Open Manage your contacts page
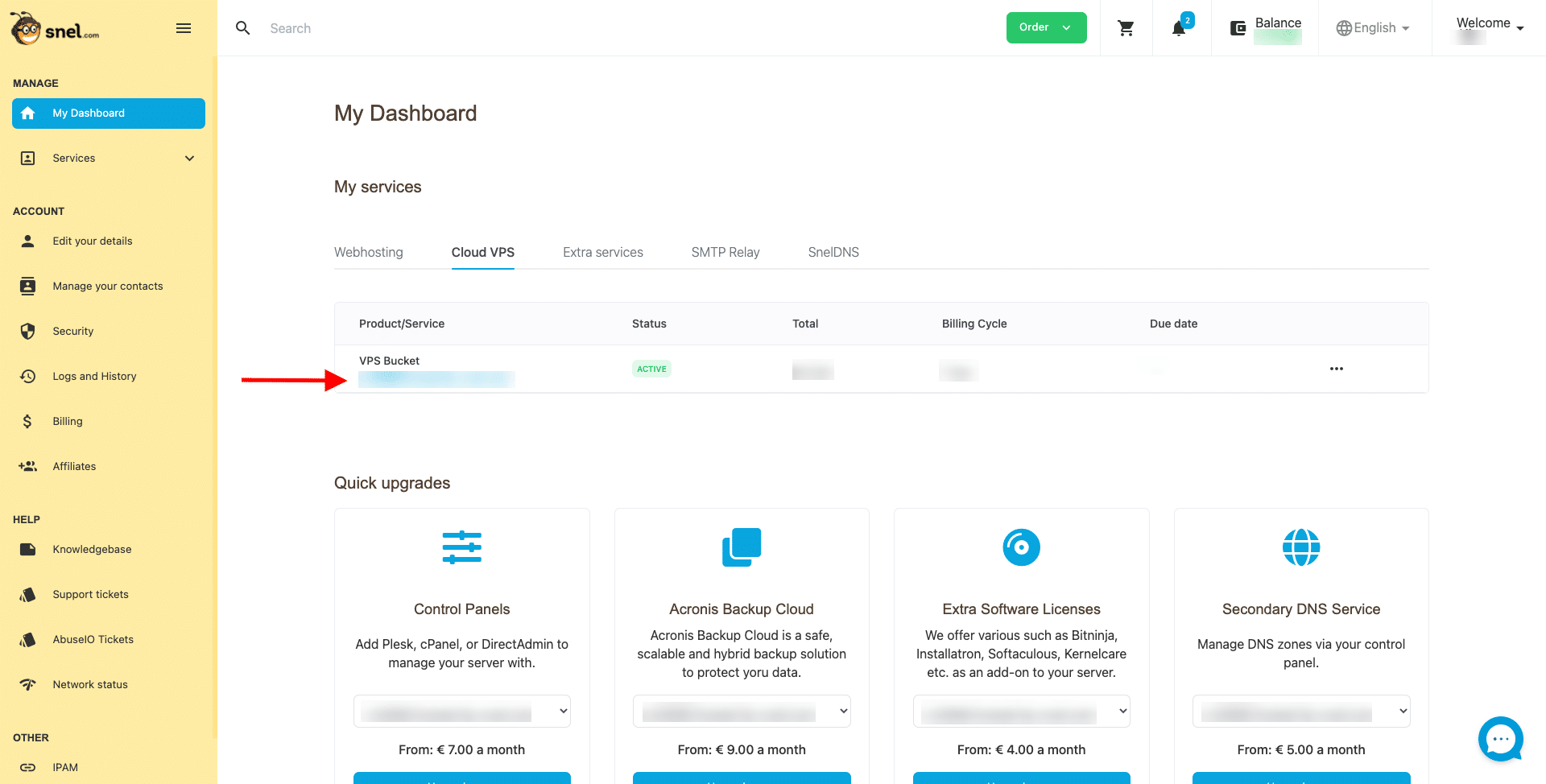This screenshot has height=784, width=1546. tap(108, 286)
